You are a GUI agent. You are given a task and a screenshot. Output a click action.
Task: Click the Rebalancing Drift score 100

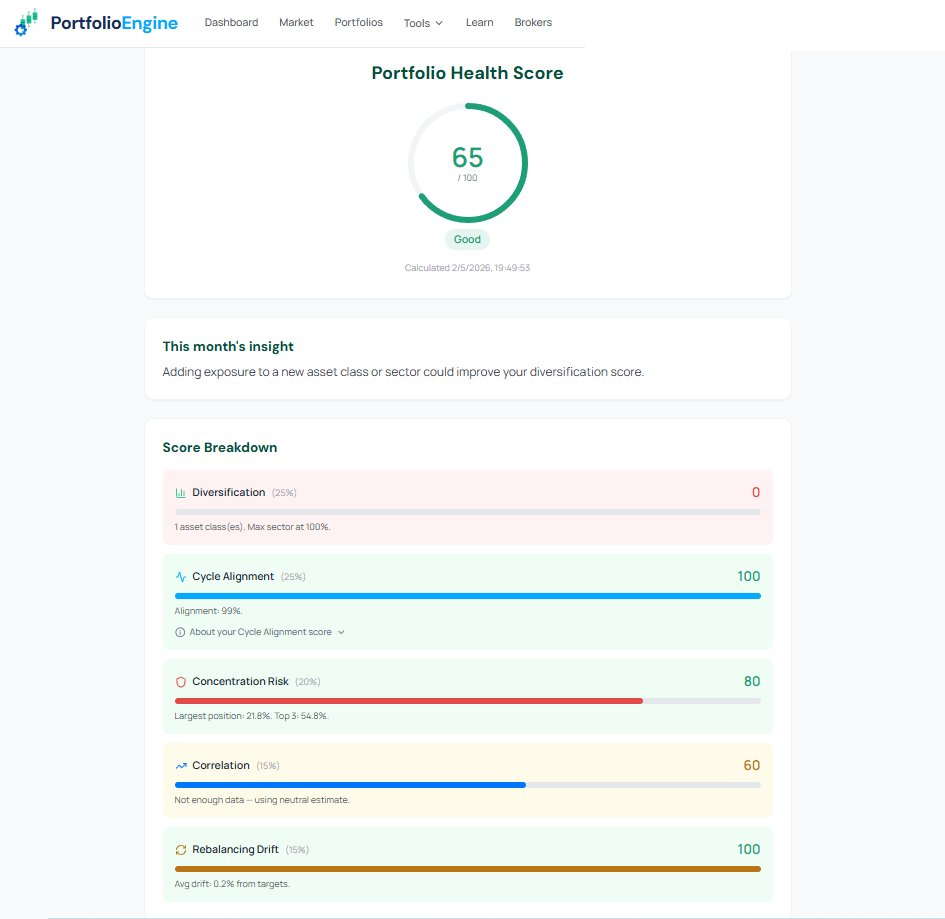(749, 849)
